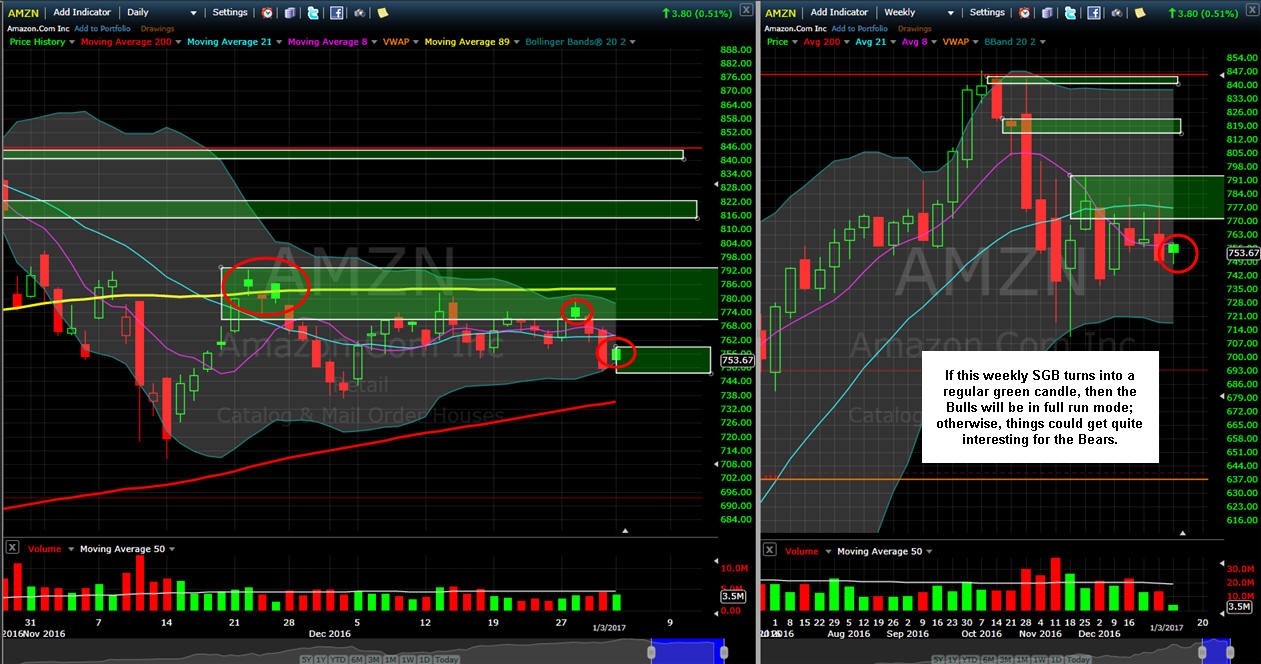Click the Drawings link in Daily chart
The height and width of the screenshot is (664, 1261).
157,29
